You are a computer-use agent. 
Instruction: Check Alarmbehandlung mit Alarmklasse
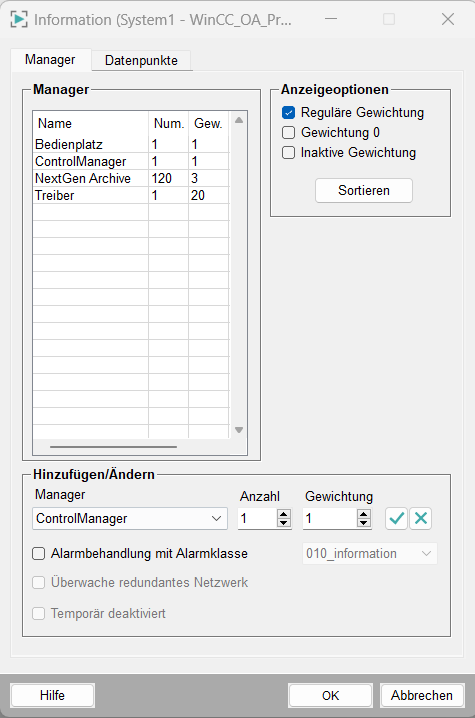click(38, 554)
